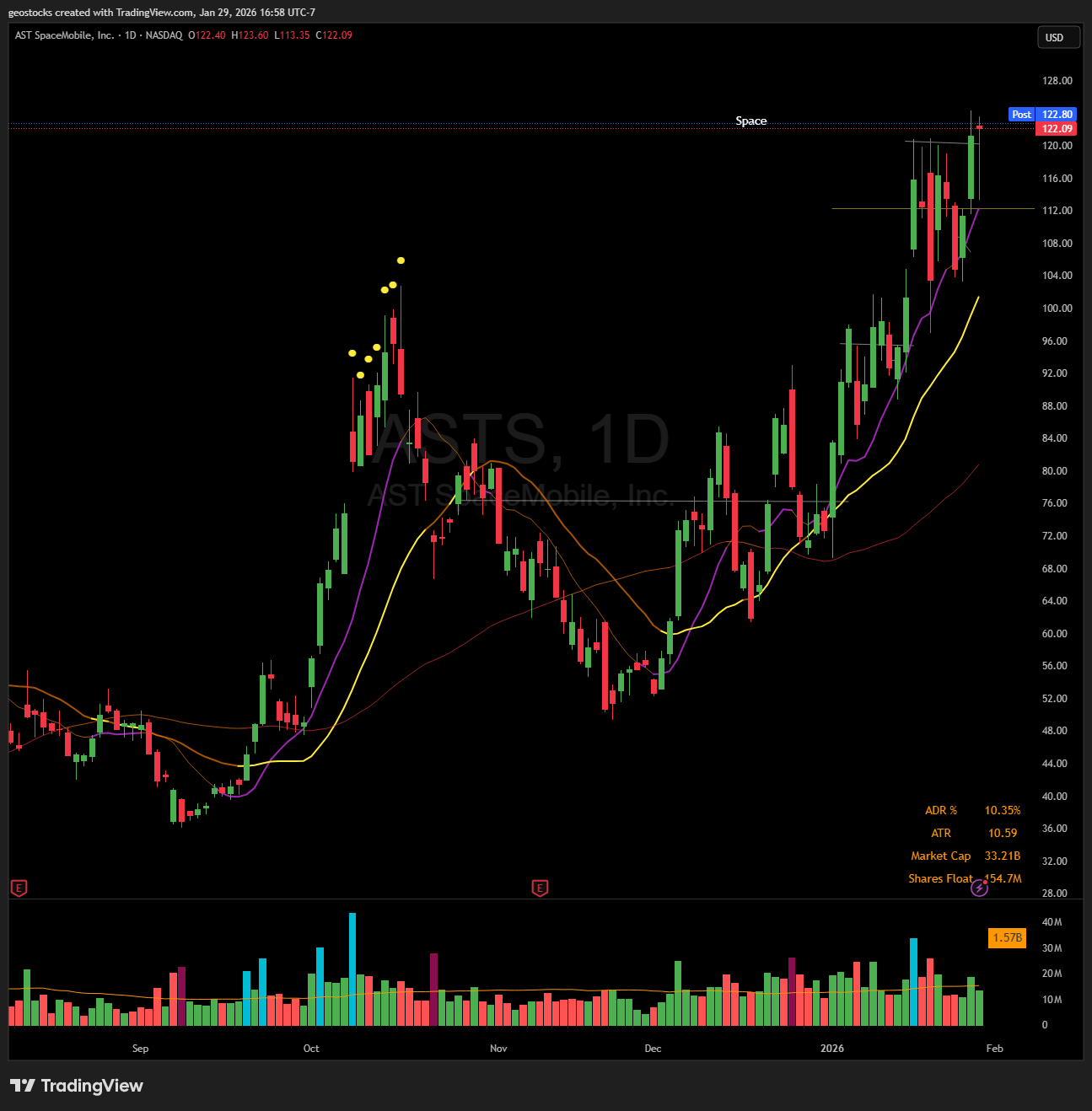Click the 100.00 price axis label
1092x1111 pixels.
(x=1057, y=309)
